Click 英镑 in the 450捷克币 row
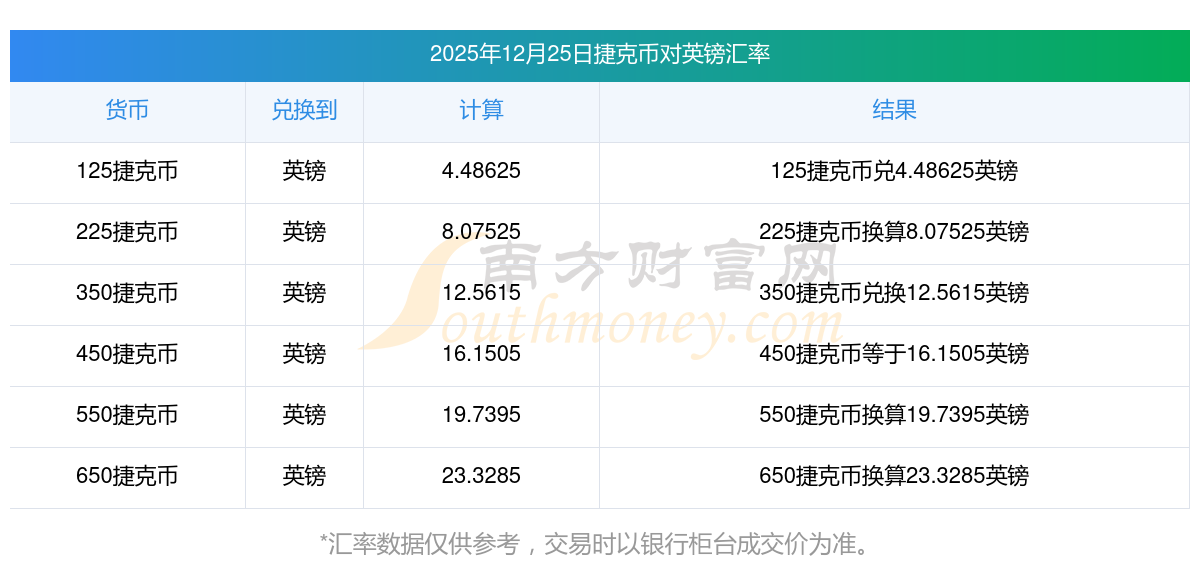 point(304,354)
